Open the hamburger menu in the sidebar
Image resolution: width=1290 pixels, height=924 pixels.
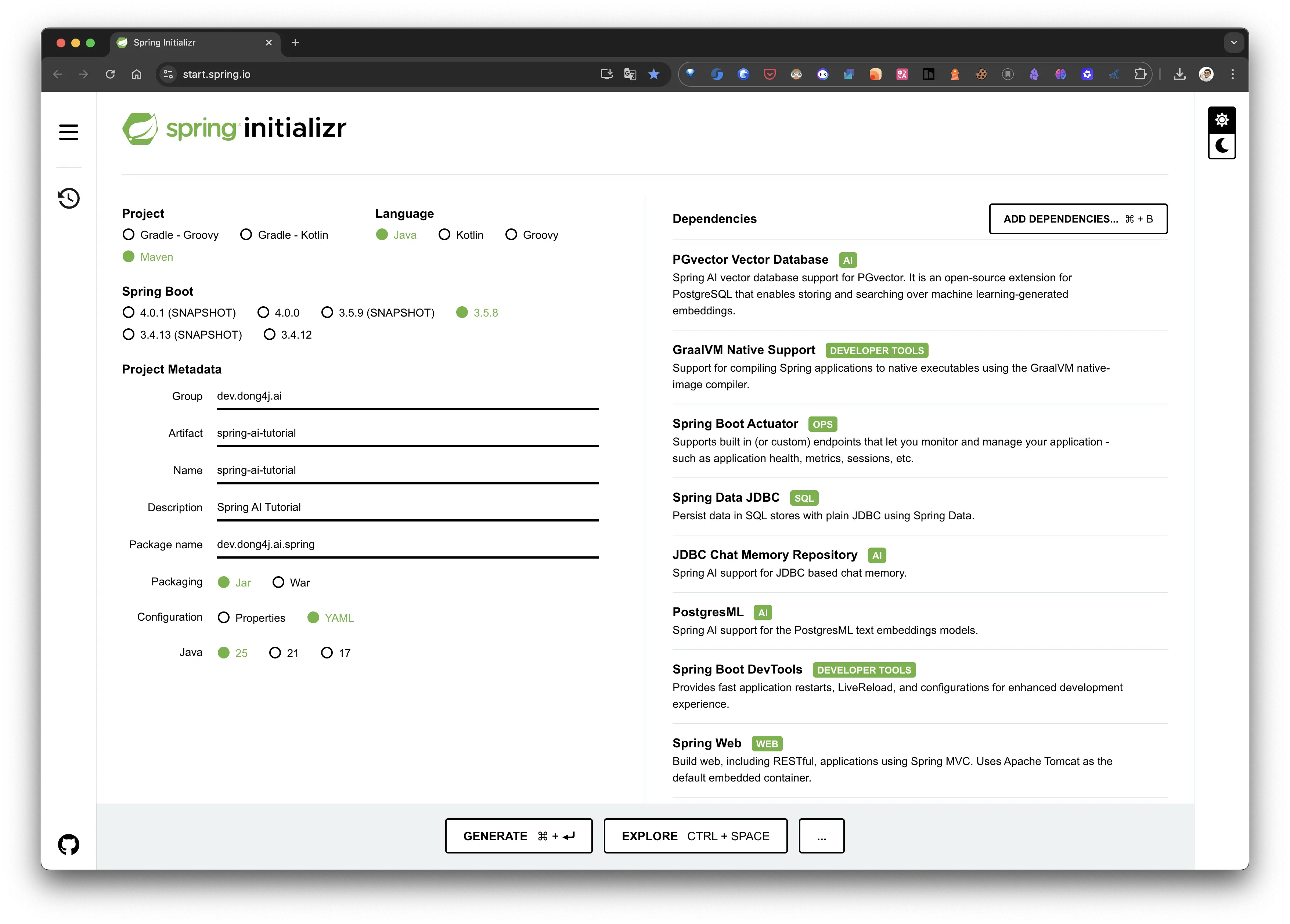click(x=68, y=132)
